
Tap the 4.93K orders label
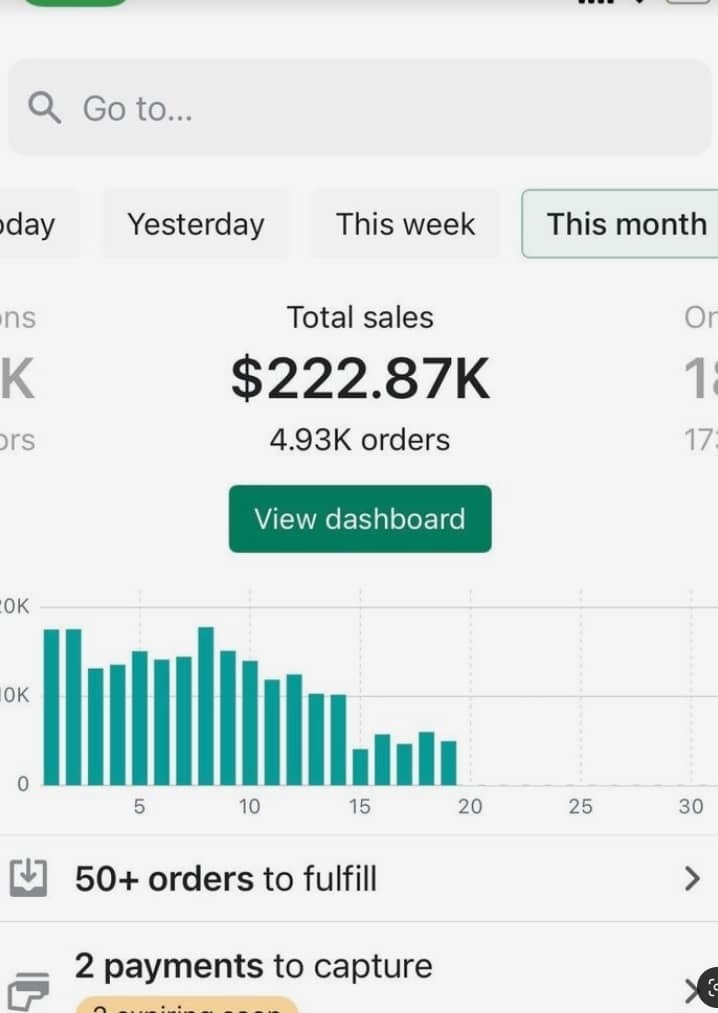360,440
